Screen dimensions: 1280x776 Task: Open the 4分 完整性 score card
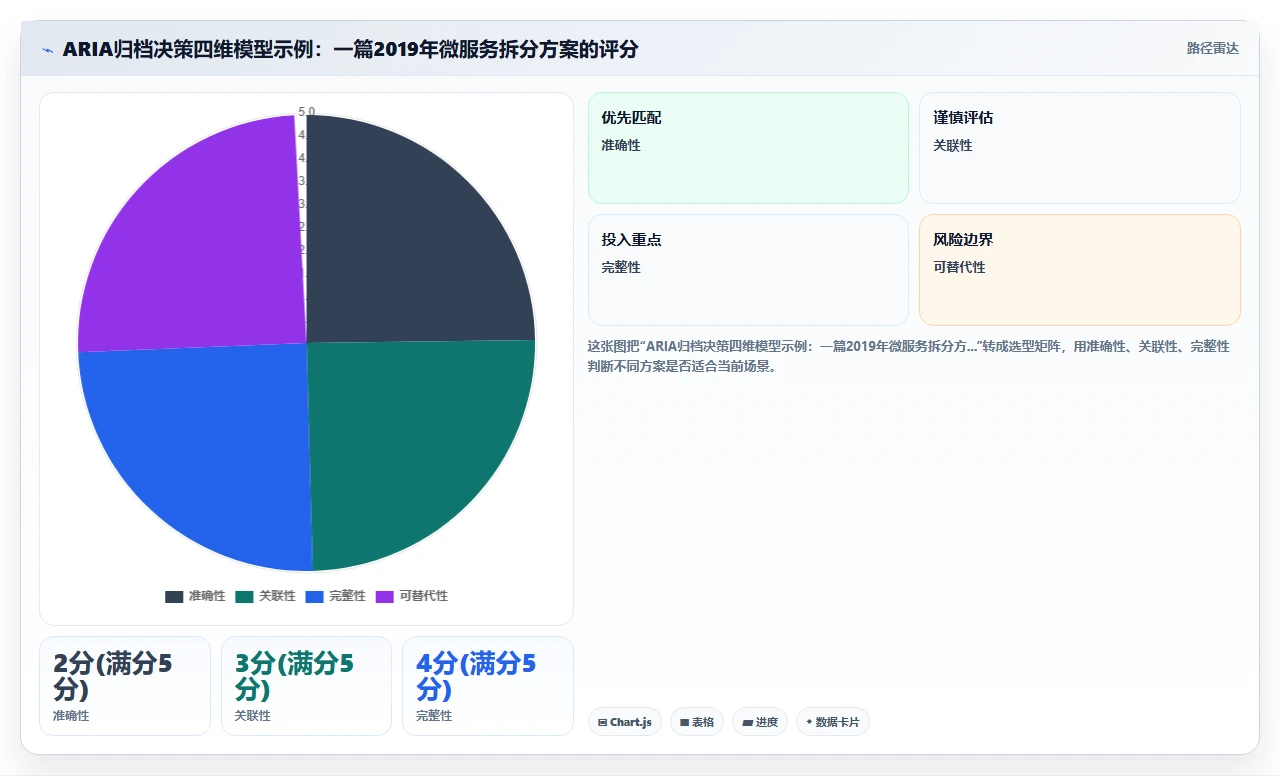click(488, 686)
